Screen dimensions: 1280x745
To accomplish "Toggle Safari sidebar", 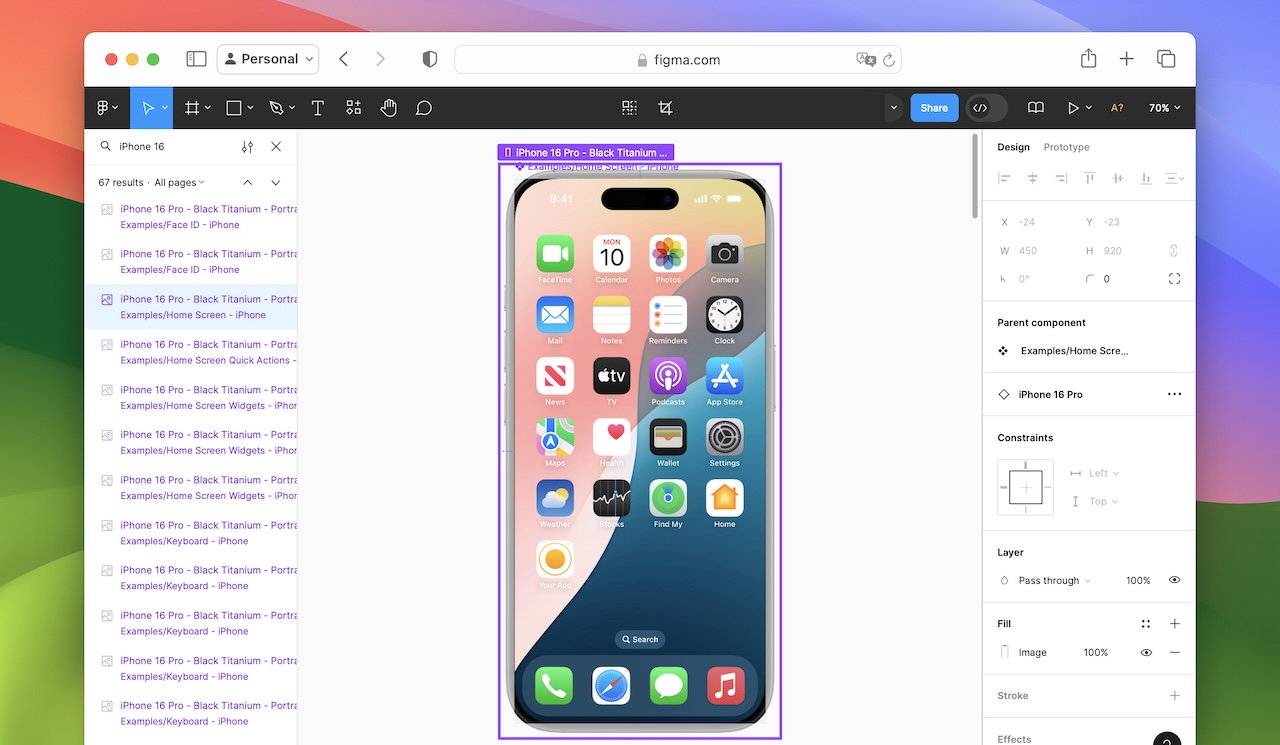I will pos(196,59).
